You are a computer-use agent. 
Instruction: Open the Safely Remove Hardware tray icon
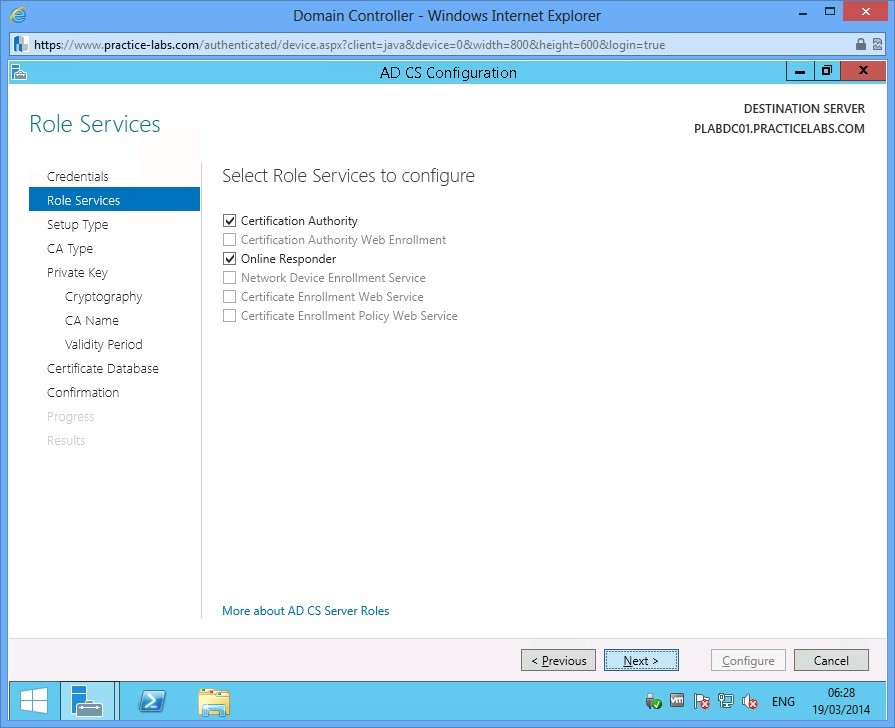click(652, 701)
